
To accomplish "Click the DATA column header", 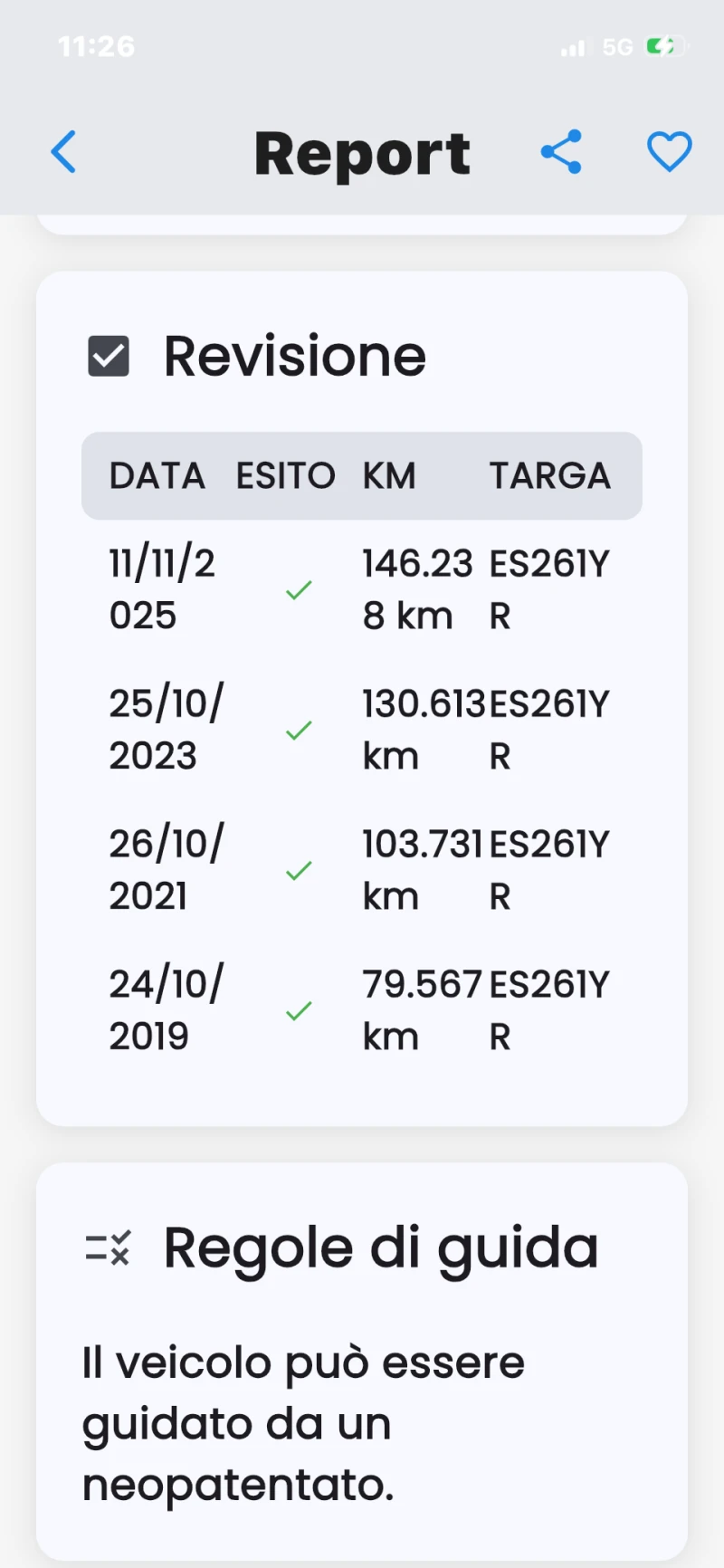I will [x=157, y=476].
